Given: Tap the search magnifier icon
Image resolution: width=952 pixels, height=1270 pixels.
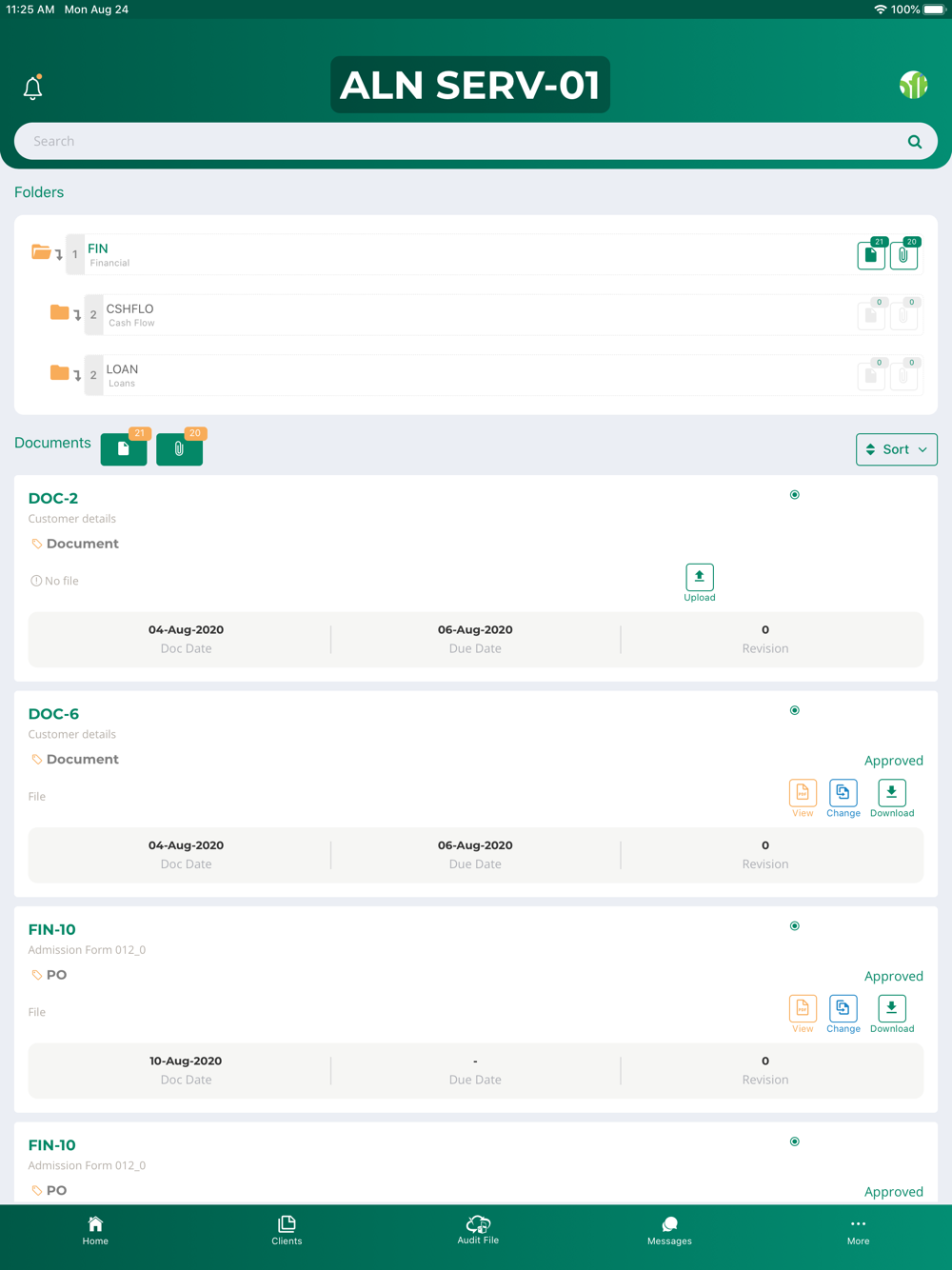Looking at the screenshot, I should click(915, 142).
